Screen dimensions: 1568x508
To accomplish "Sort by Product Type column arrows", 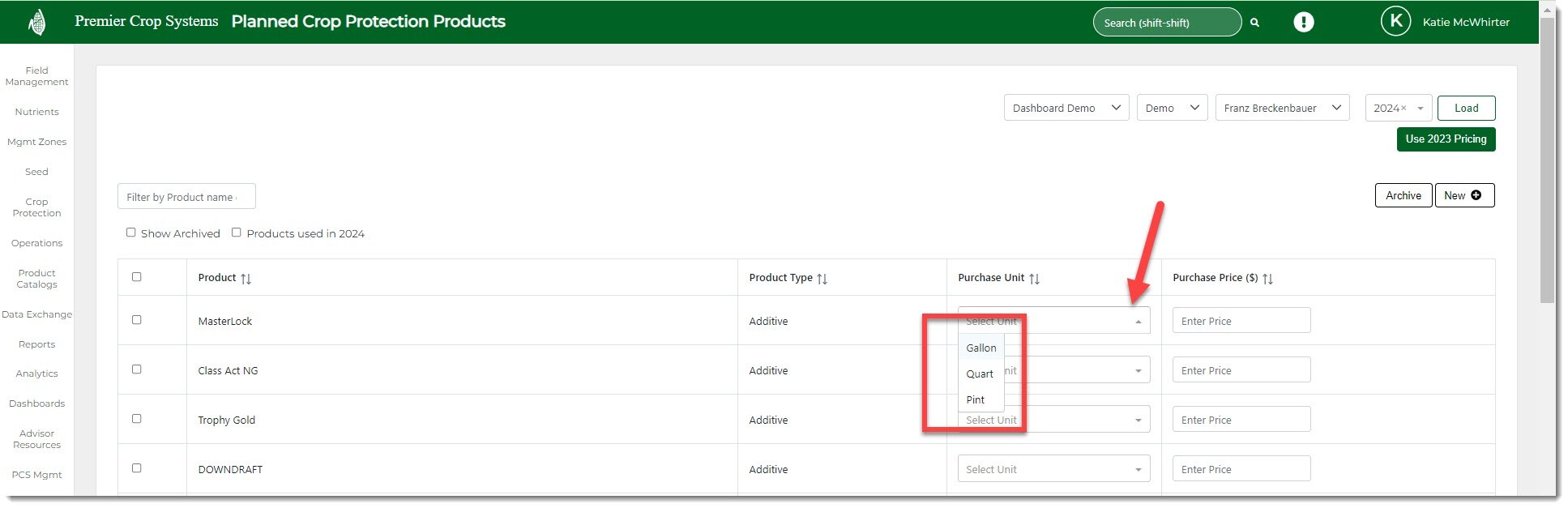I will tap(822, 279).
